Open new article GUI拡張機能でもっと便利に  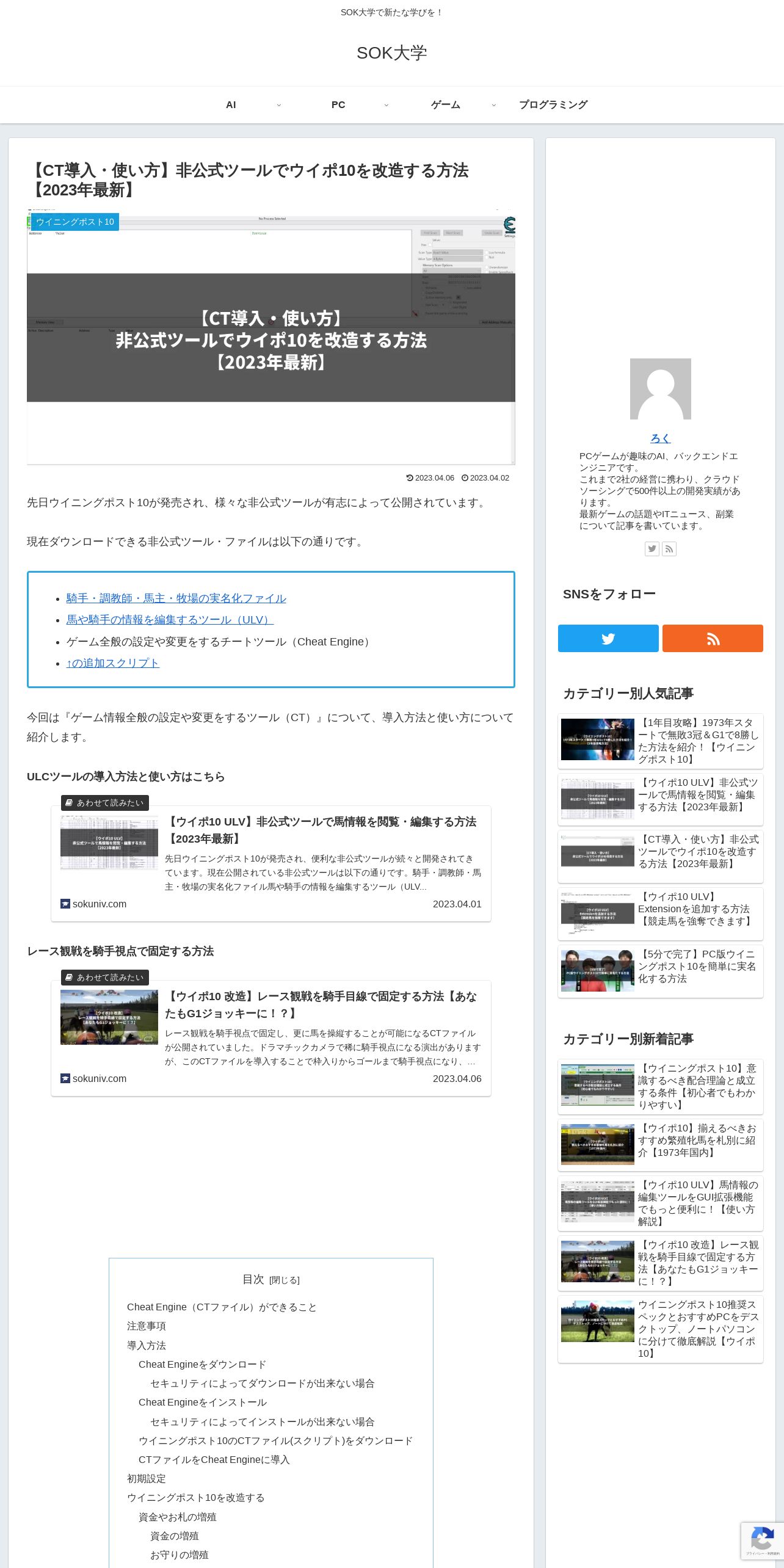click(x=661, y=1203)
